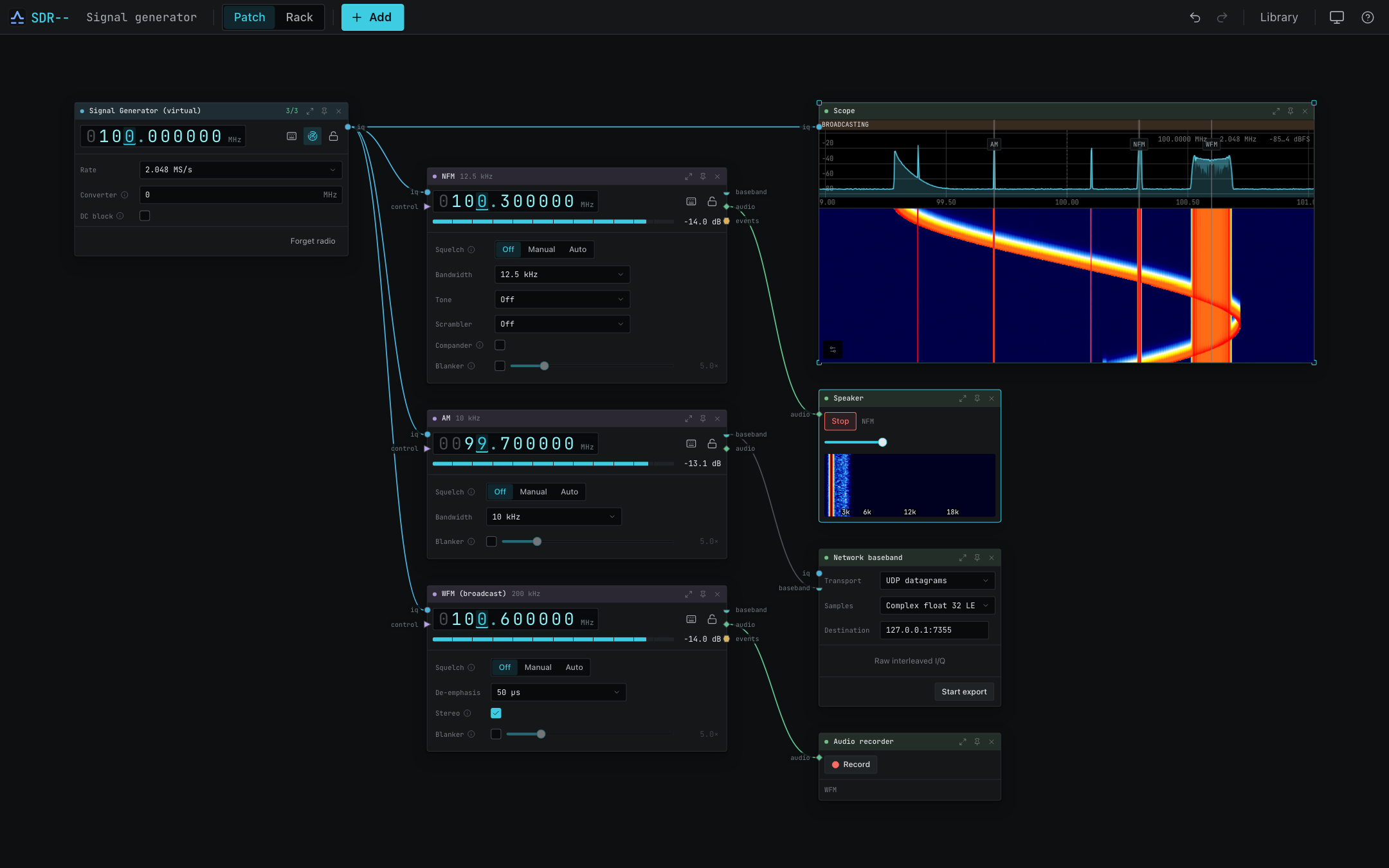Viewport: 1389px width, 868px height.
Task: Switch to Patch view tab
Action: [x=250, y=17]
